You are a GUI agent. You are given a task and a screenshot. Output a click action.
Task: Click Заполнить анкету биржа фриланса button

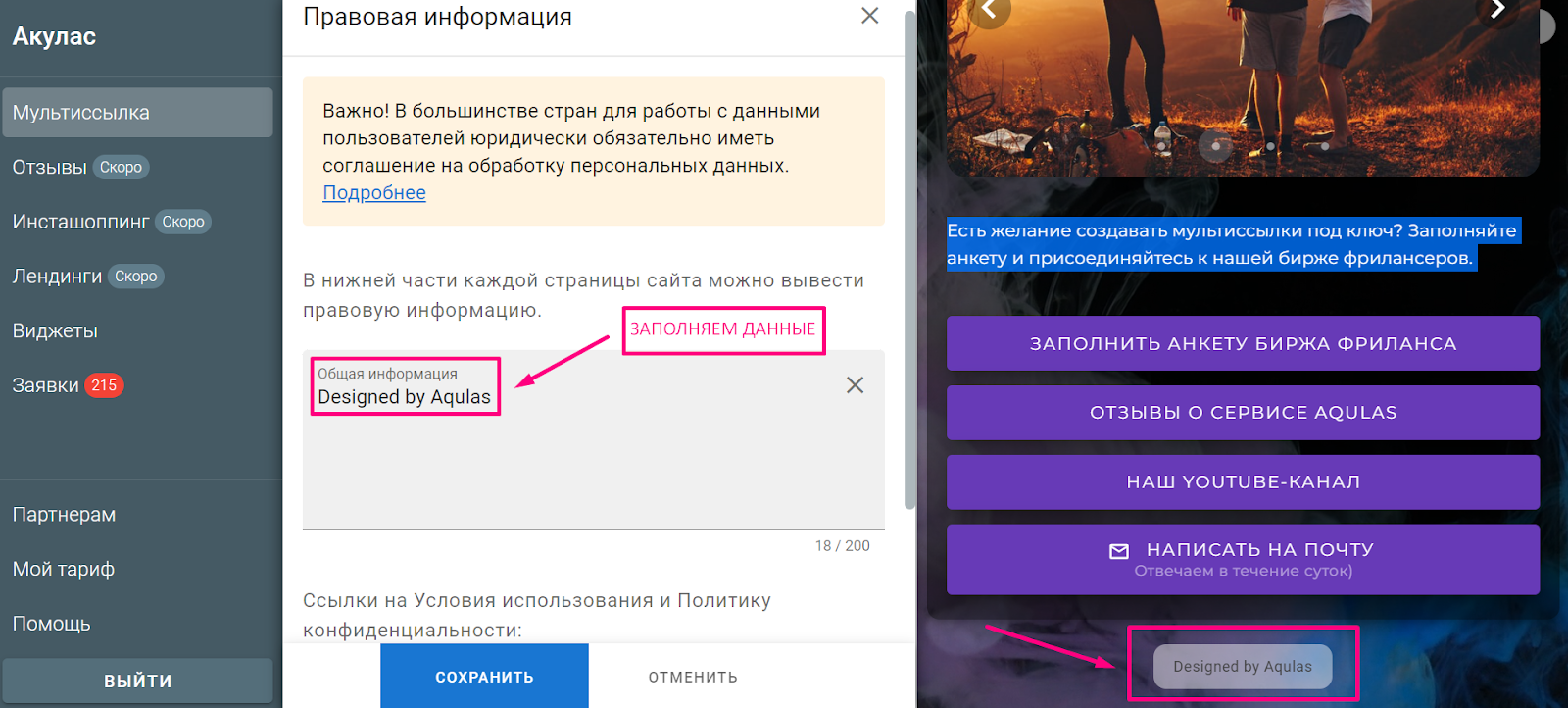tap(1243, 343)
